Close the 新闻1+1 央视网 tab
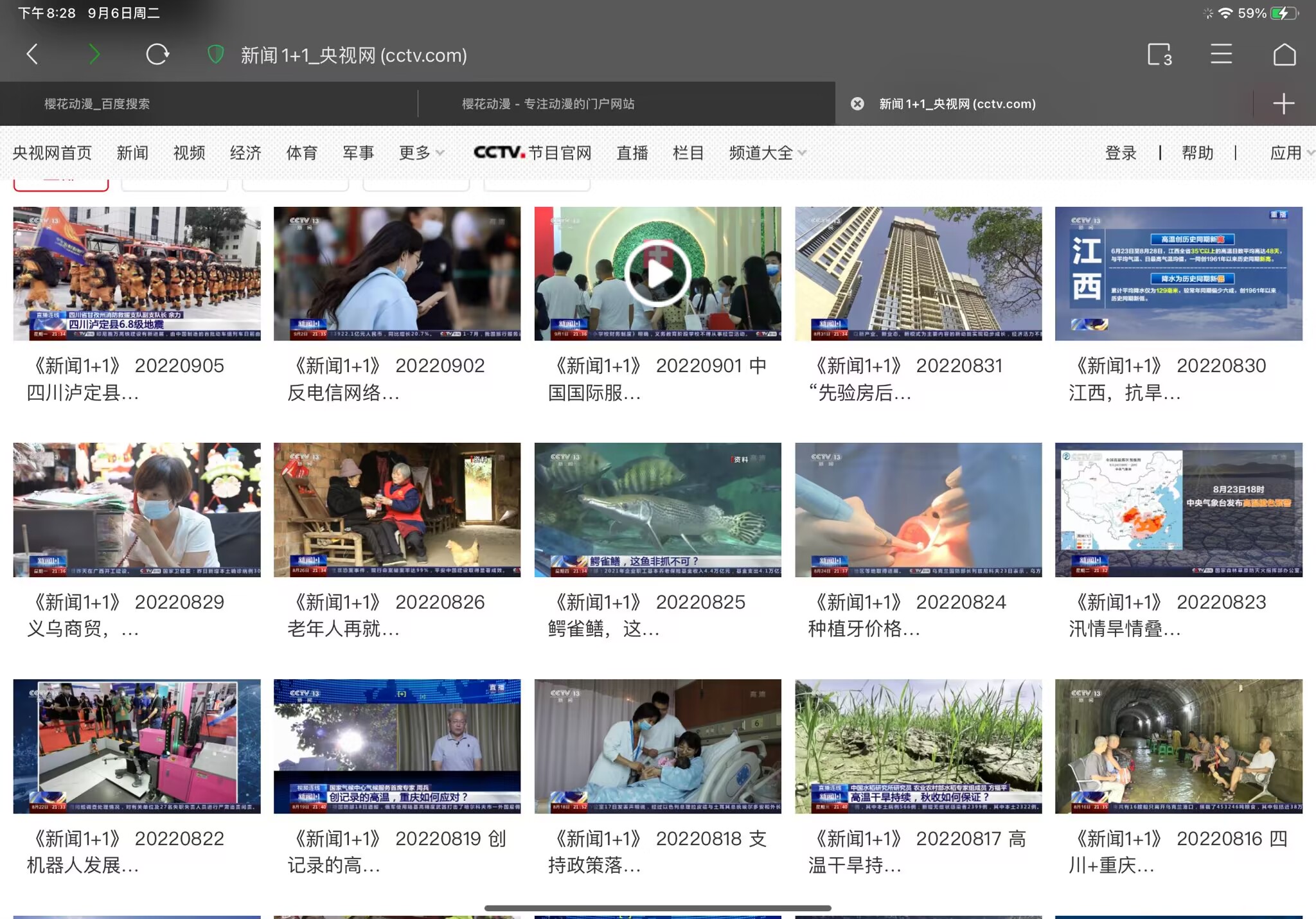Image resolution: width=1316 pixels, height=919 pixels. 857,103
